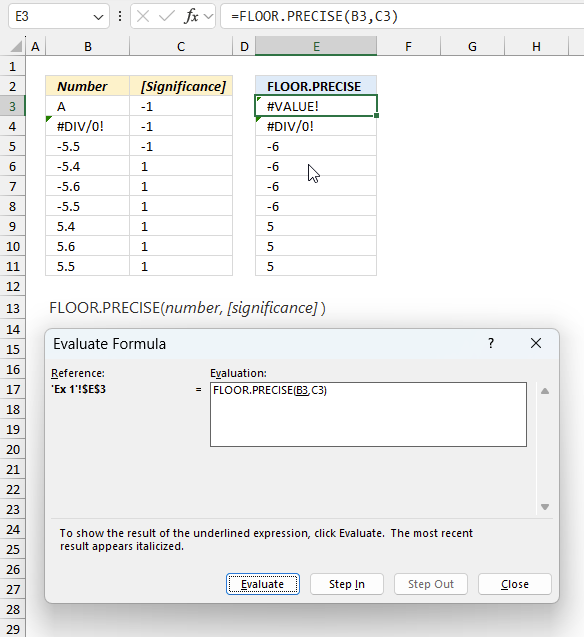Image resolution: width=584 pixels, height=637 pixels.
Task: Select cell E3 showing #VALUE!
Action: 316,106
